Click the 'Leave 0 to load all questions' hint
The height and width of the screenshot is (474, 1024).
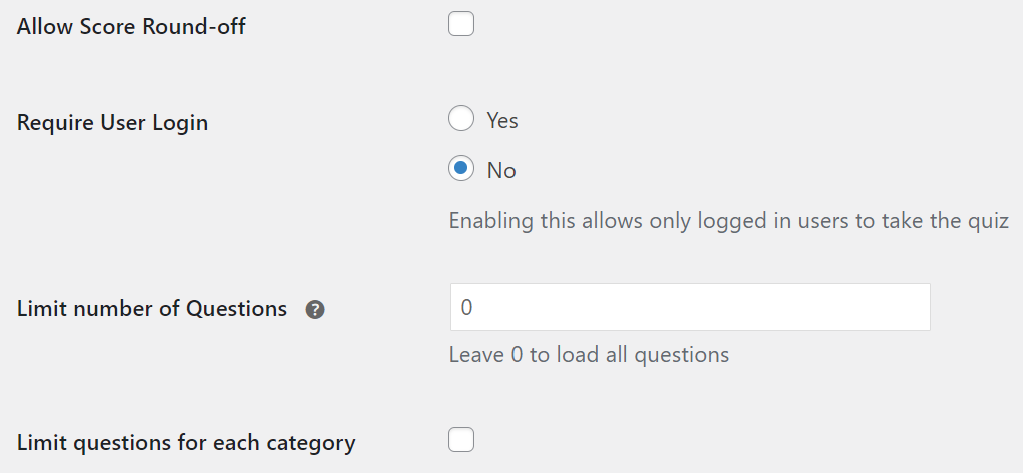pos(588,355)
